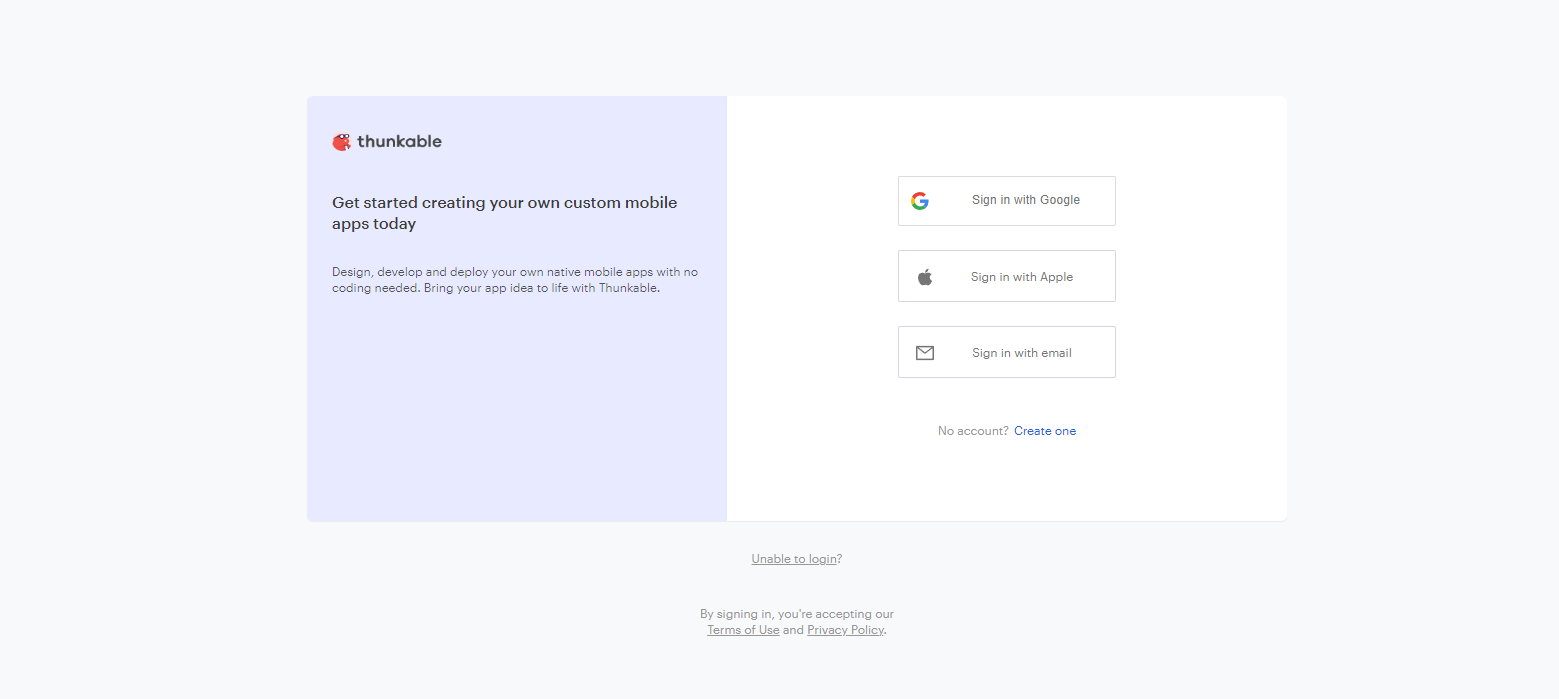Viewport: 1559px width, 699px height.
Task: Open the Terms of Use link
Action: 743,630
